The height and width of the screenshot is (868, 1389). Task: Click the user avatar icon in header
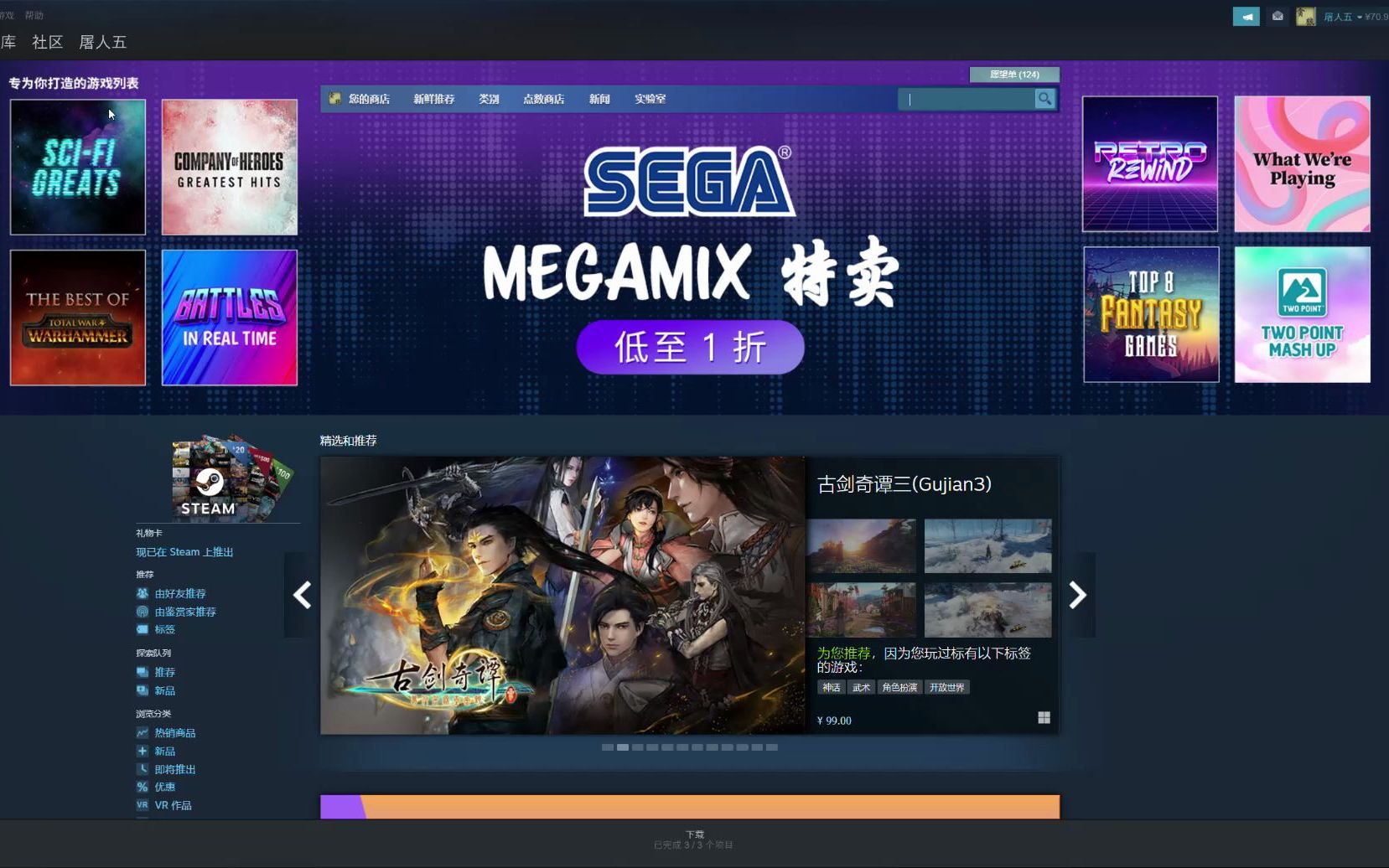point(1305,17)
